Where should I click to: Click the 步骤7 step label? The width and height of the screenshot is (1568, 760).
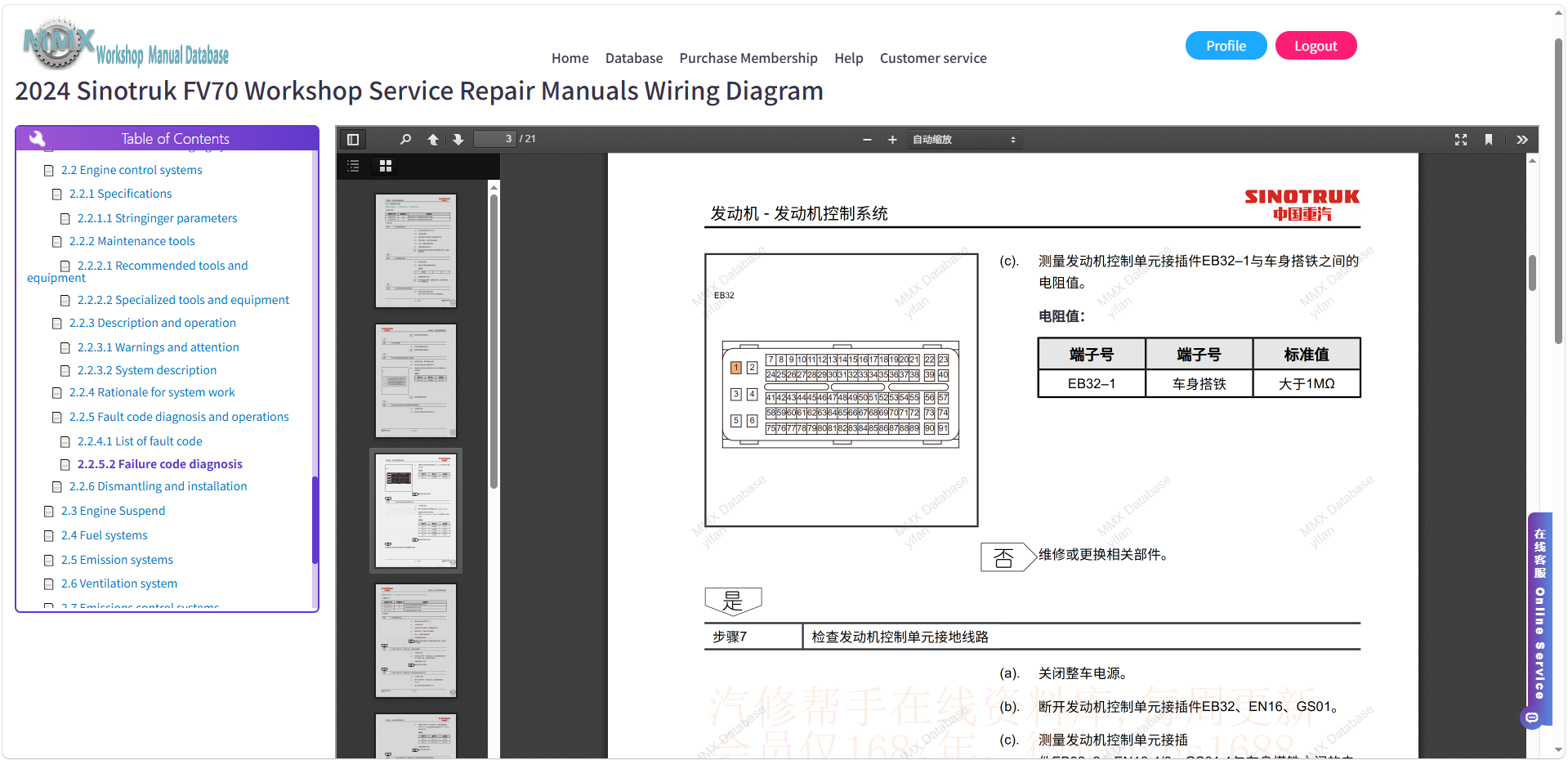pyautogui.click(x=730, y=637)
